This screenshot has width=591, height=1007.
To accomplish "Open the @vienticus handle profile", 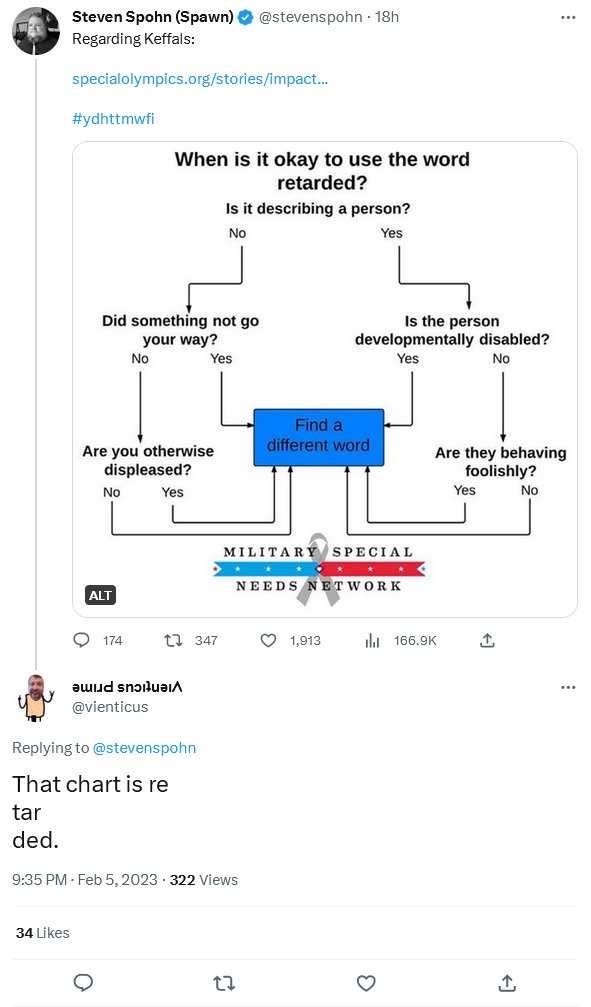I will [110, 707].
